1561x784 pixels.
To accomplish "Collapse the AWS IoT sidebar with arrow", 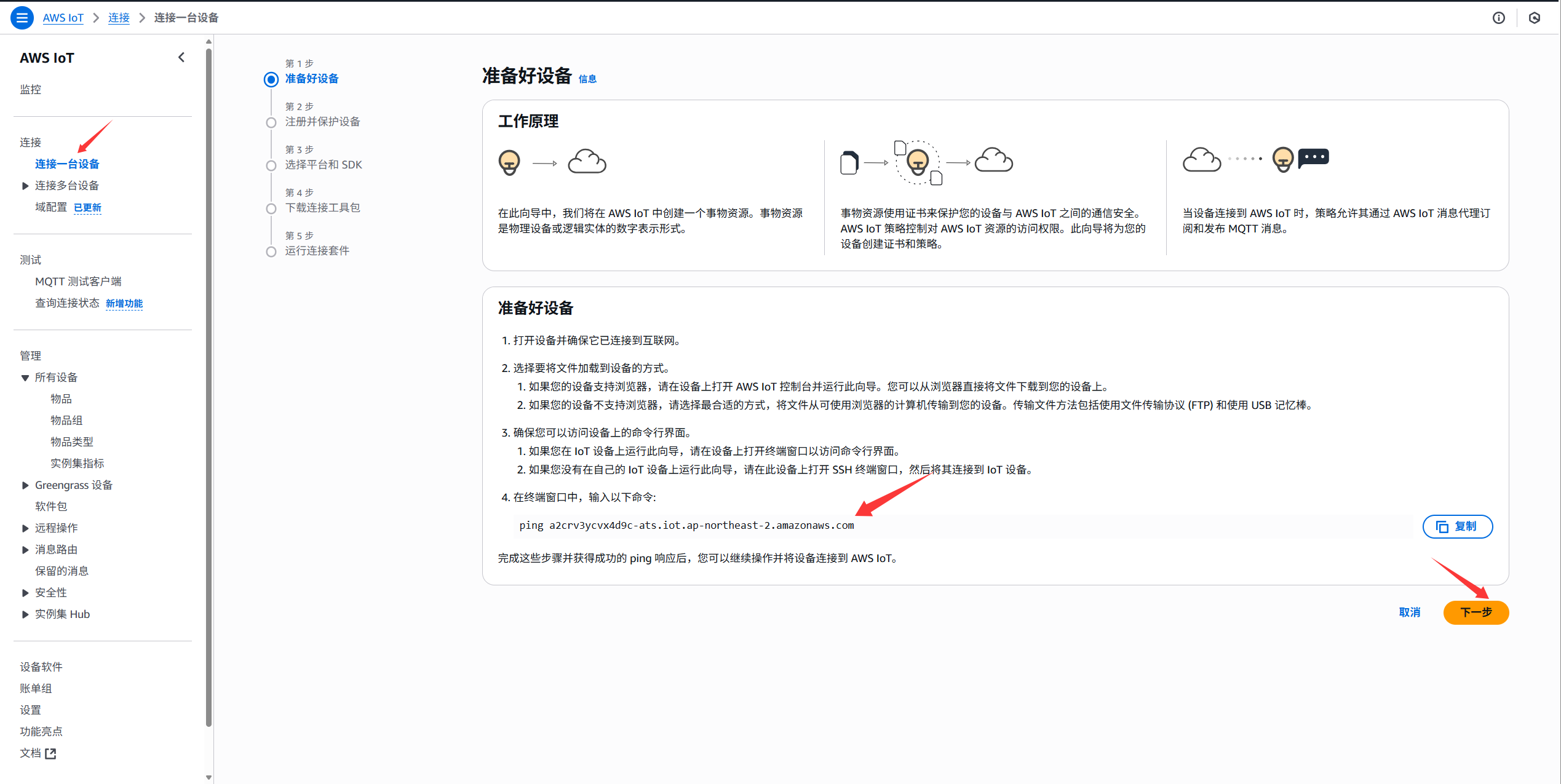I will click(x=181, y=58).
